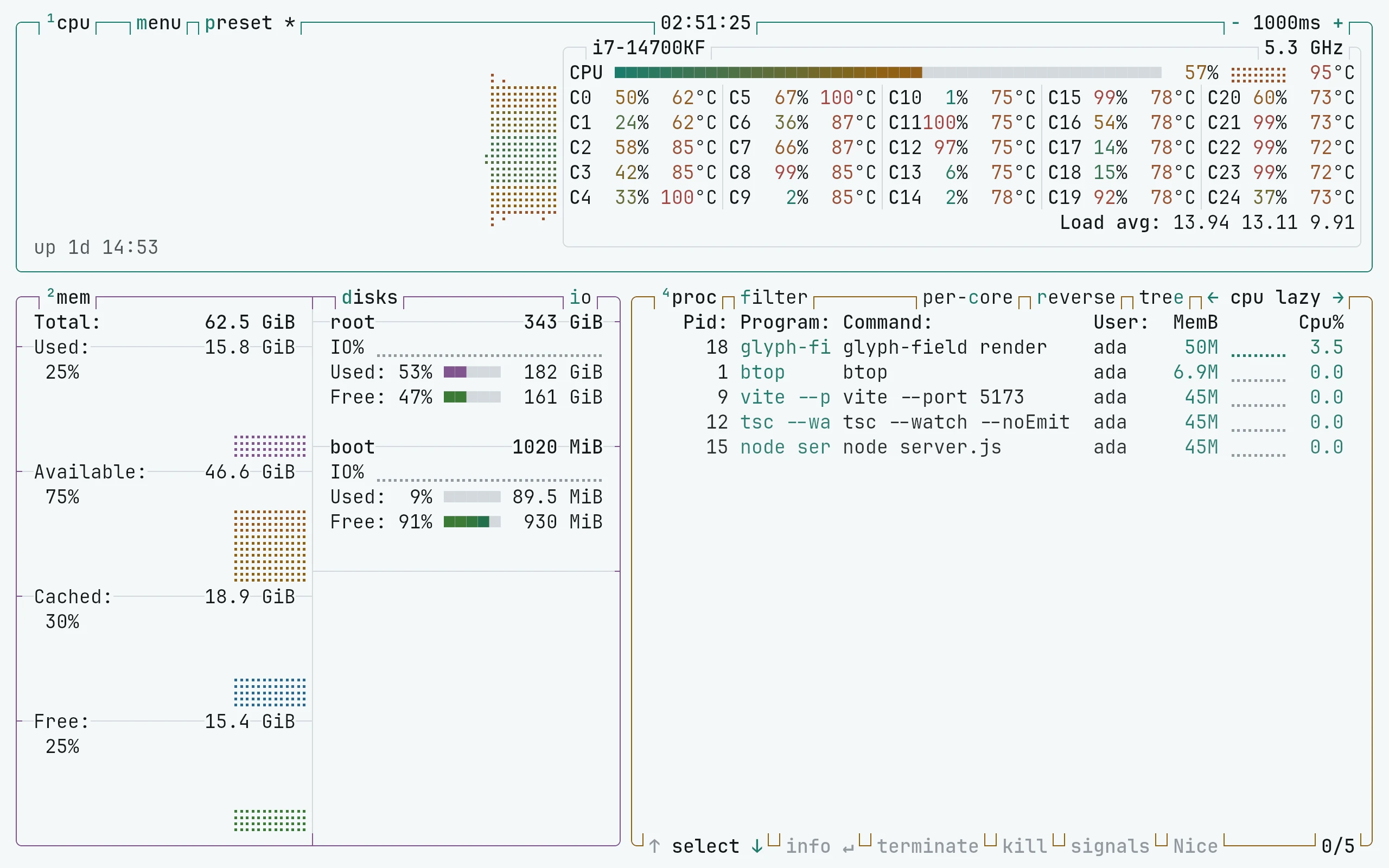Toggle the disks section header
The image size is (1389, 868).
pyautogui.click(x=369, y=297)
